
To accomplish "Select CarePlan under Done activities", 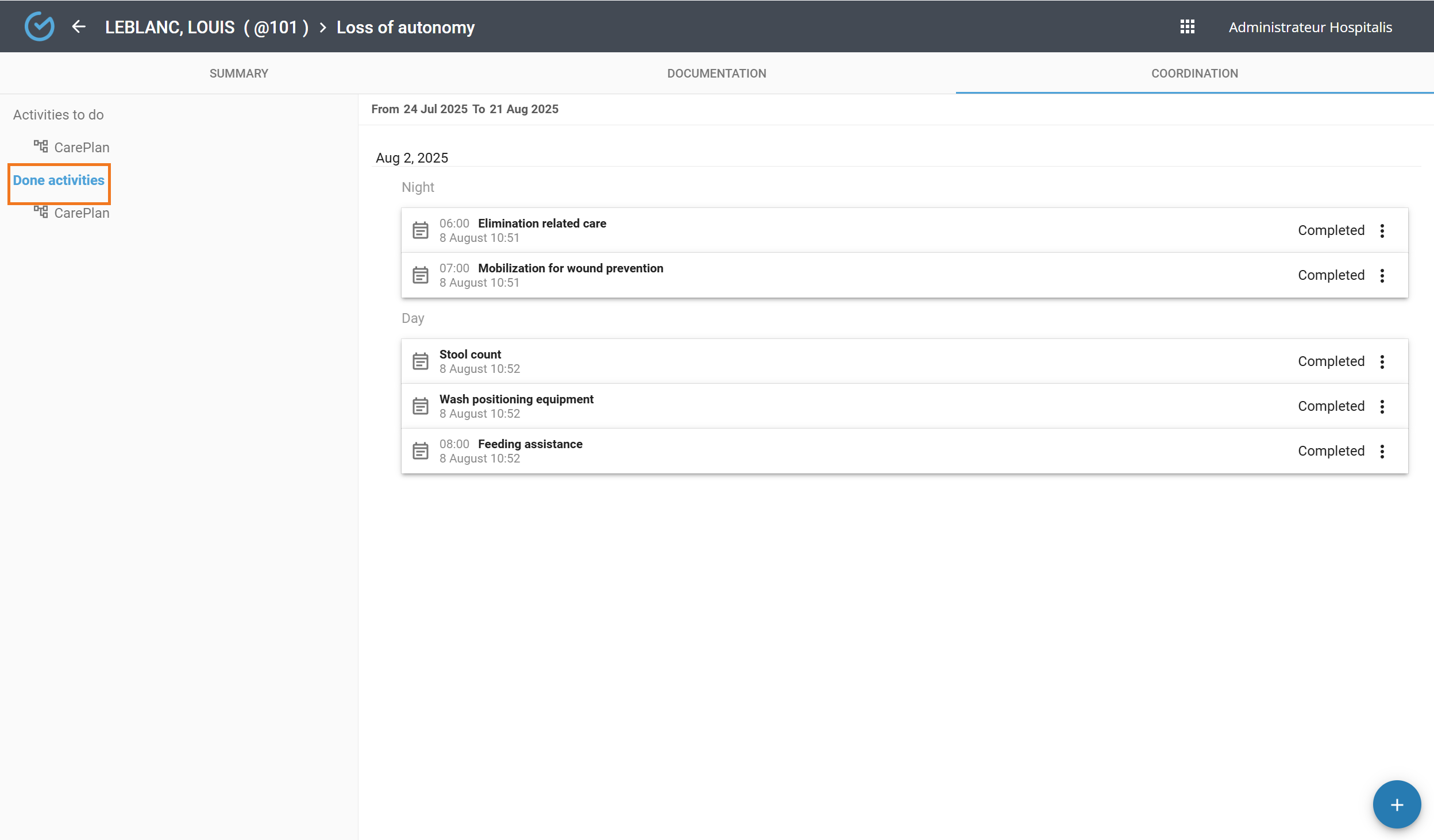I will click(81, 213).
